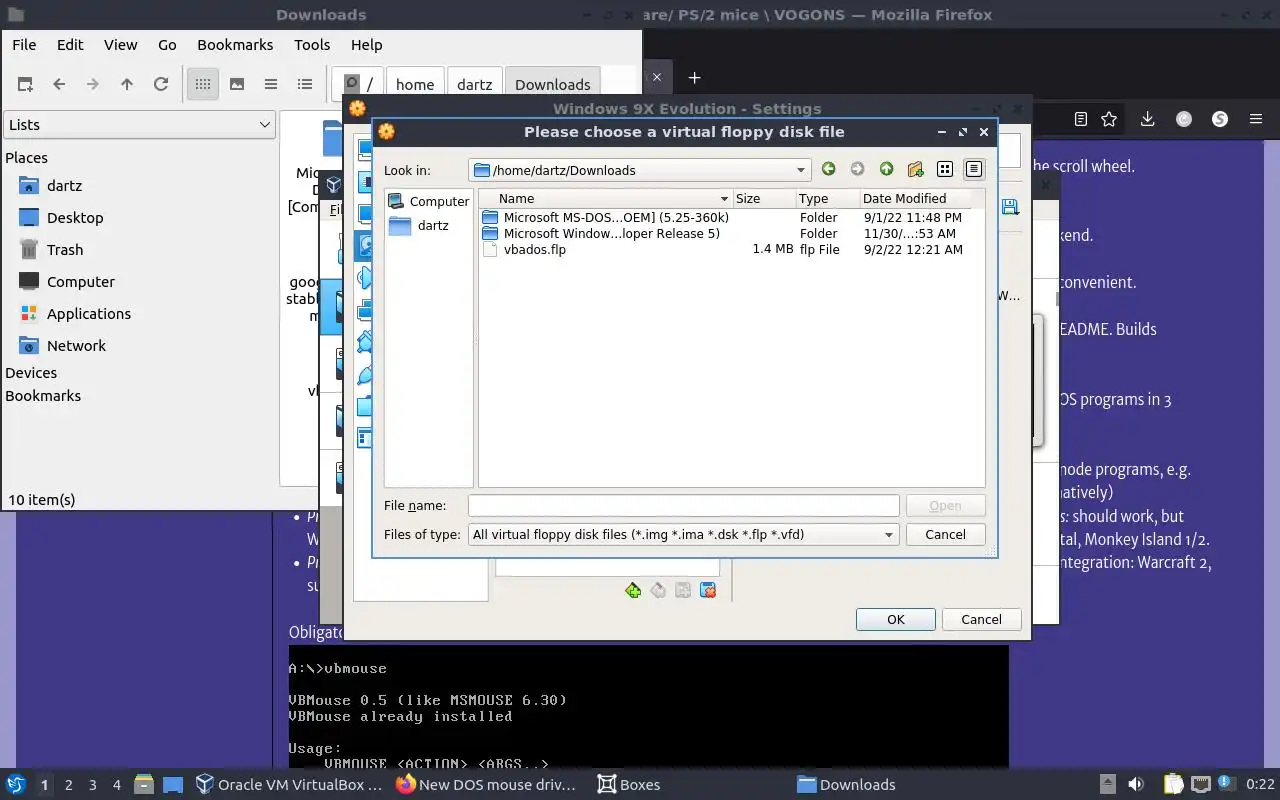Go up one folder in file manager
Viewport: 1280px width, 800px height.
pyautogui.click(x=127, y=85)
